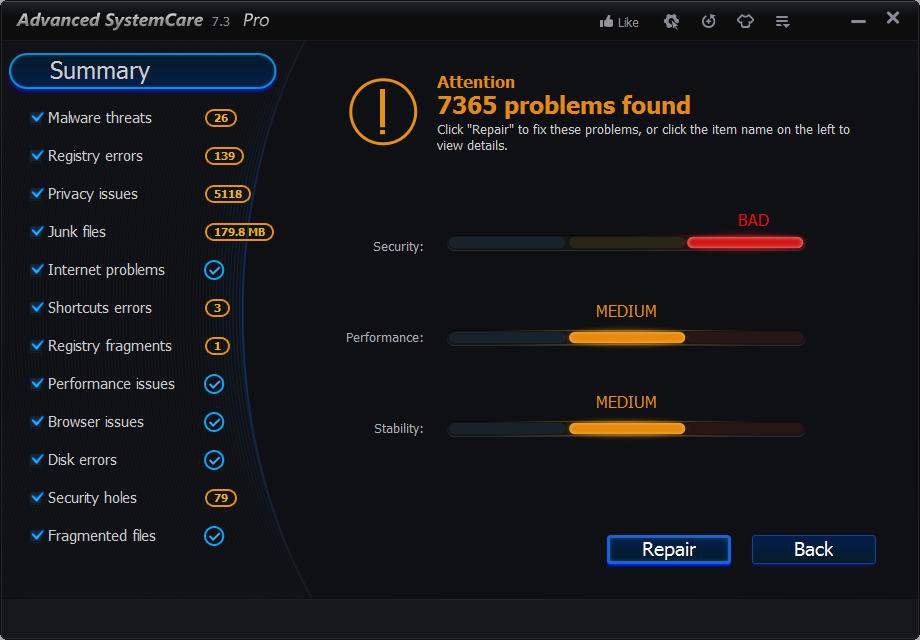Viewport: 920px width, 640px height.
Task: Open the skin shirt icon
Action: pyautogui.click(x=745, y=22)
